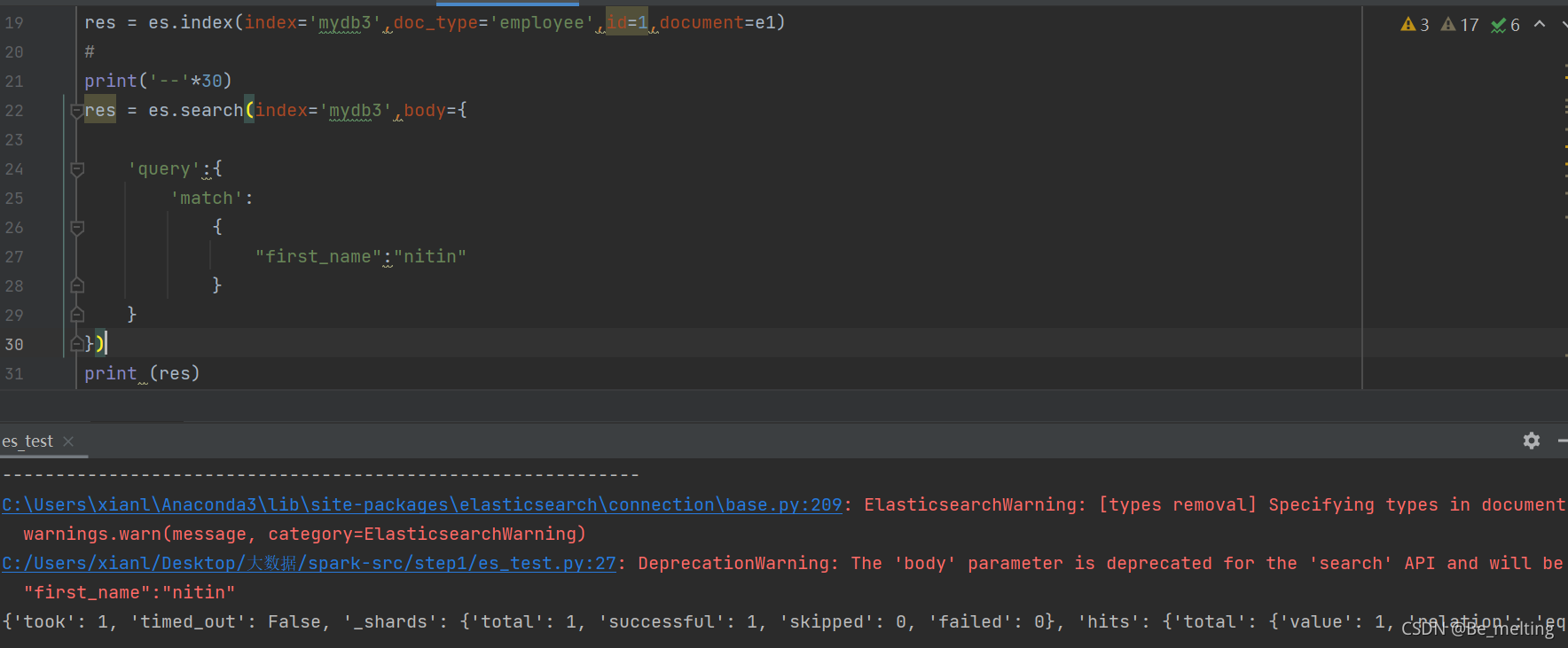This screenshot has width=1568, height=648.
Task: Click the DeprecationWarning message in console
Action: (1101, 563)
